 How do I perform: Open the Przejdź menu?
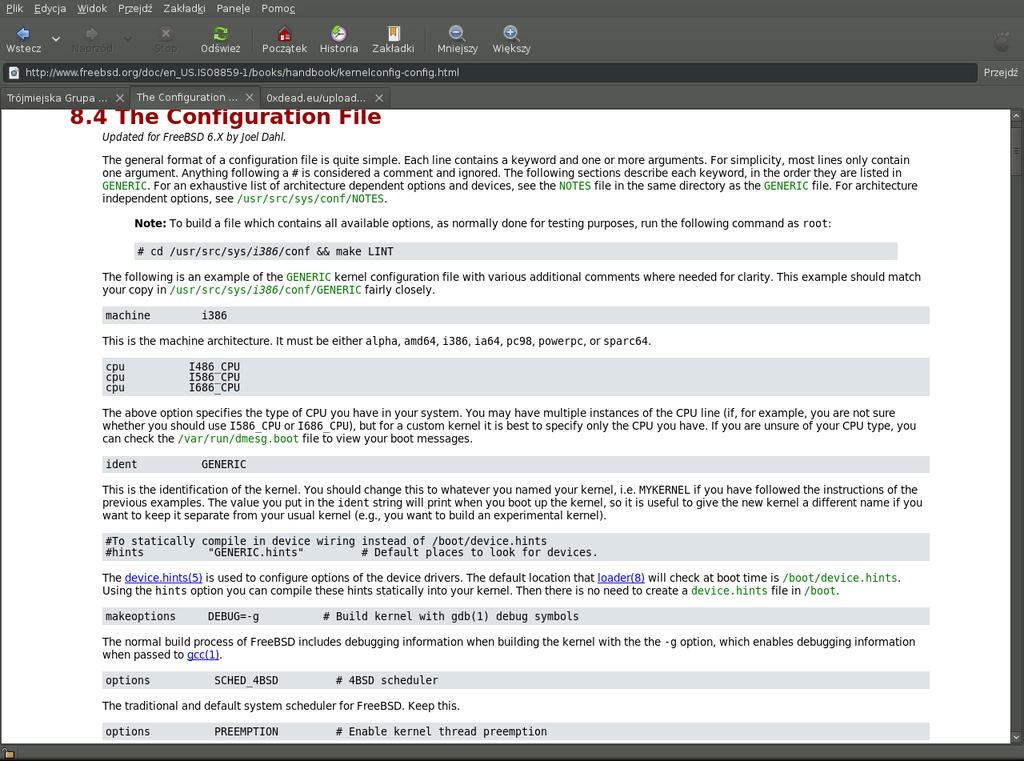[135, 8]
